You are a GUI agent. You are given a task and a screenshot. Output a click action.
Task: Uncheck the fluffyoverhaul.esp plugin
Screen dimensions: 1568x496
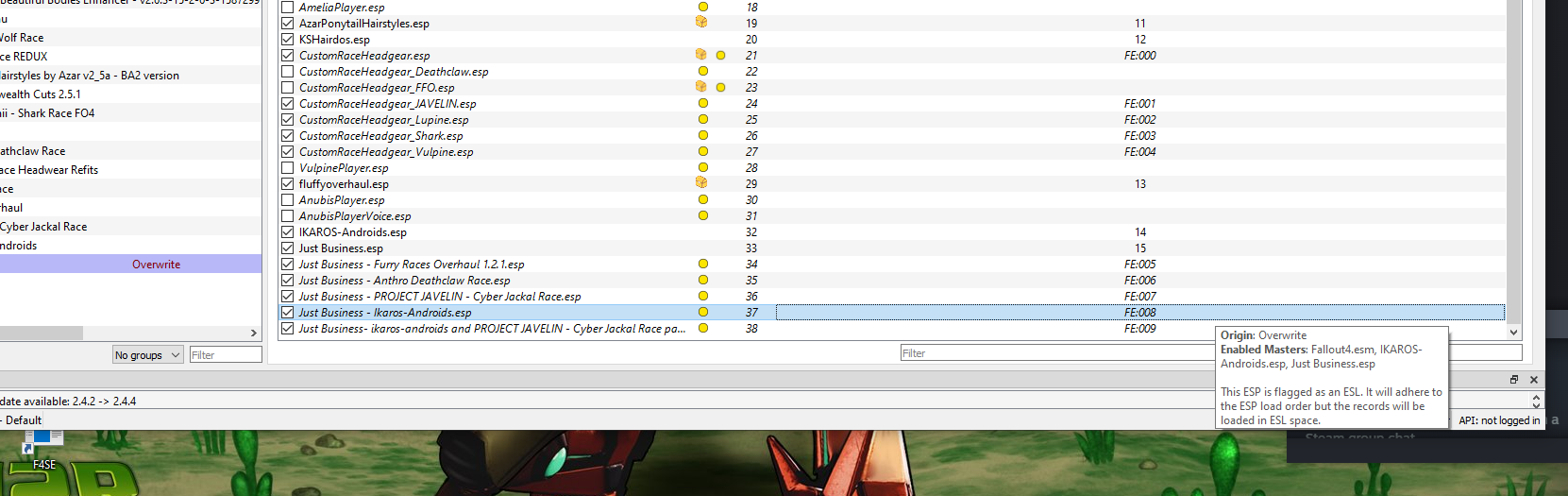[288, 183]
